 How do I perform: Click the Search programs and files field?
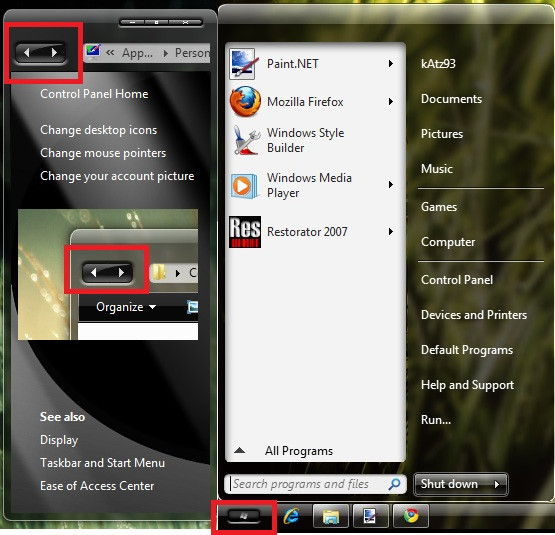click(315, 484)
